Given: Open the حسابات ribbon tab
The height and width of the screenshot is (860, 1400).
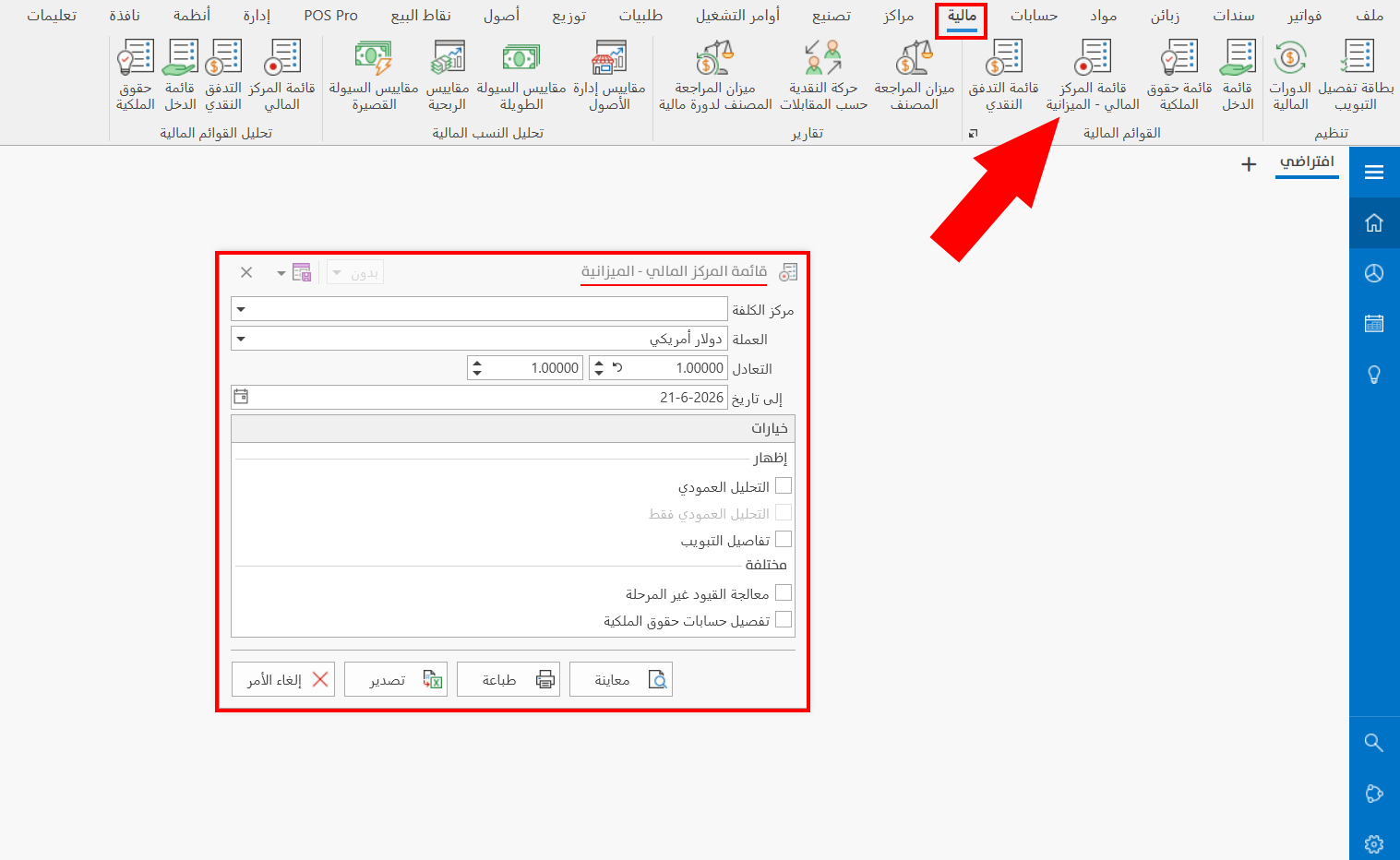Looking at the screenshot, I should [x=1034, y=17].
